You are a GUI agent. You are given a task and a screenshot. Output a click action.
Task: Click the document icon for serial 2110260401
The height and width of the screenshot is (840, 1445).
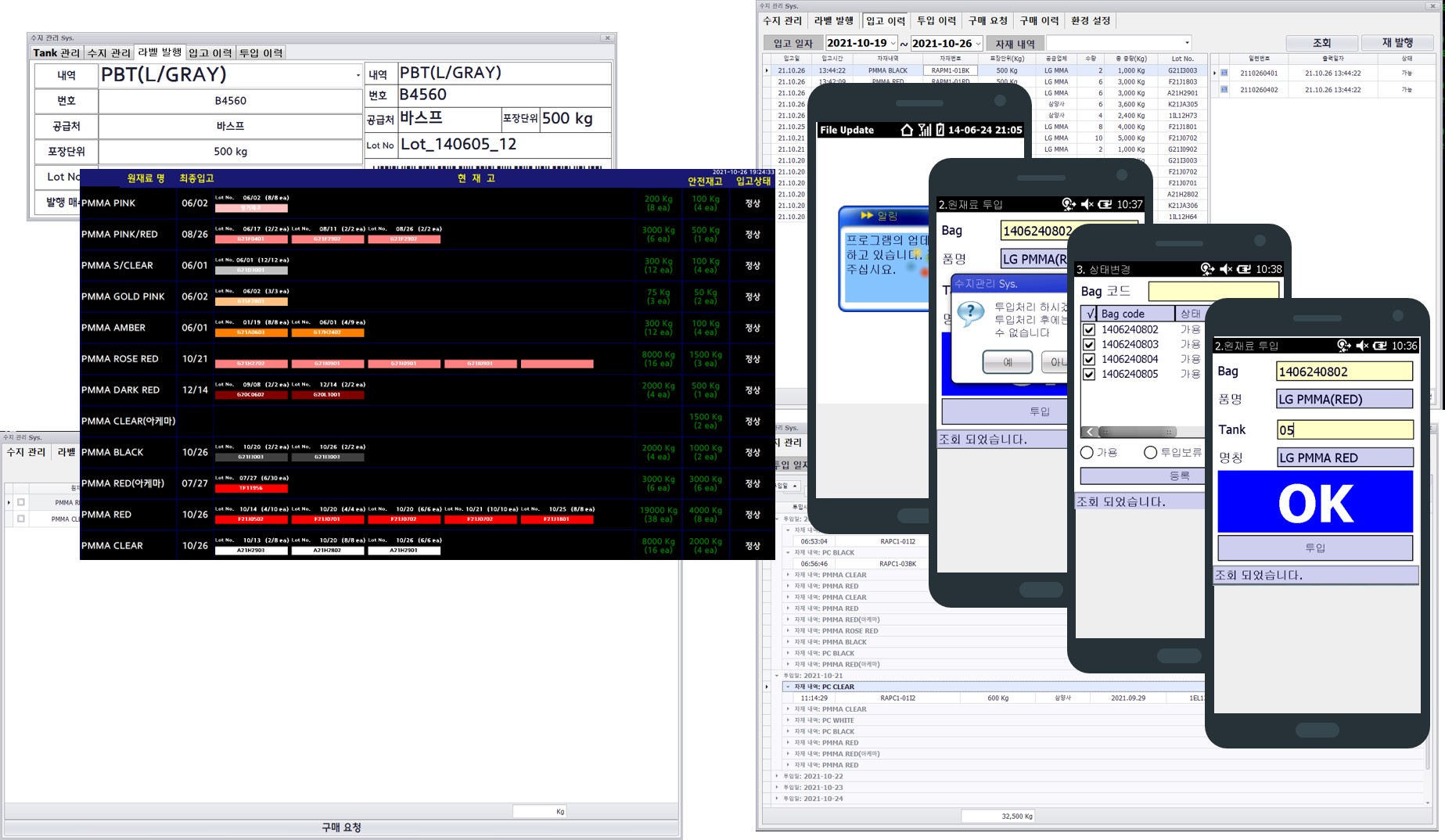point(1224,74)
